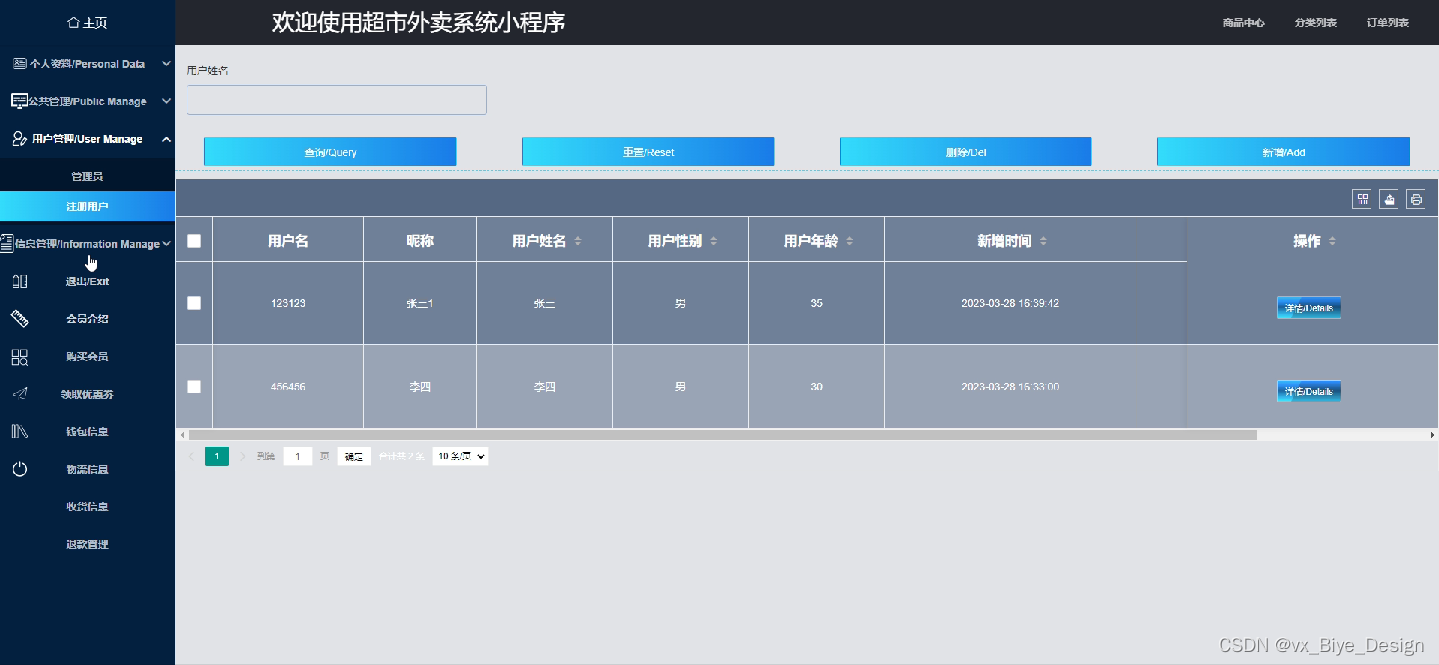Open Details for the 李四 row
This screenshot has height=665, width=1439.
(x=1309, y=391)
